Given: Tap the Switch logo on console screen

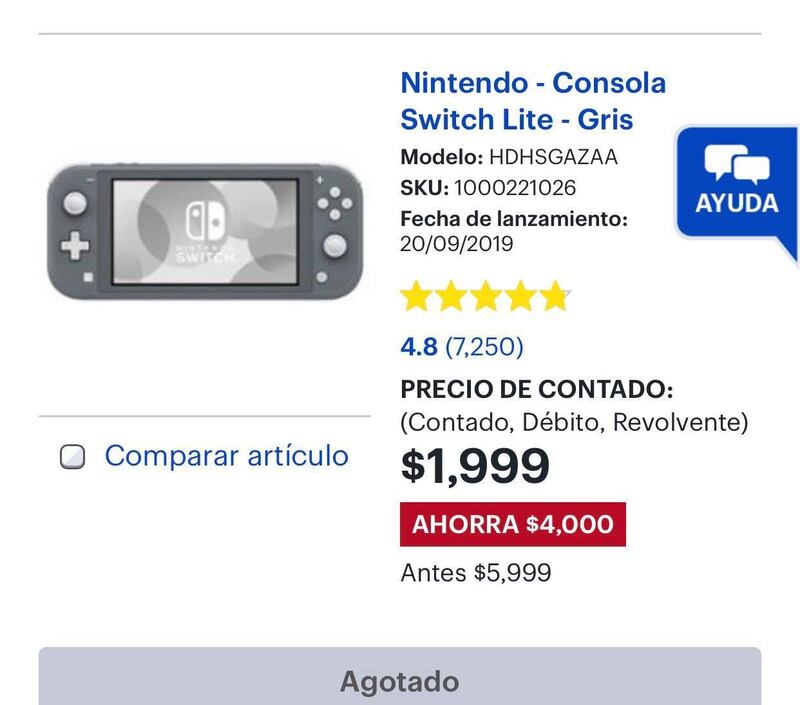Looking at the screenshot, I should [205, 221].
